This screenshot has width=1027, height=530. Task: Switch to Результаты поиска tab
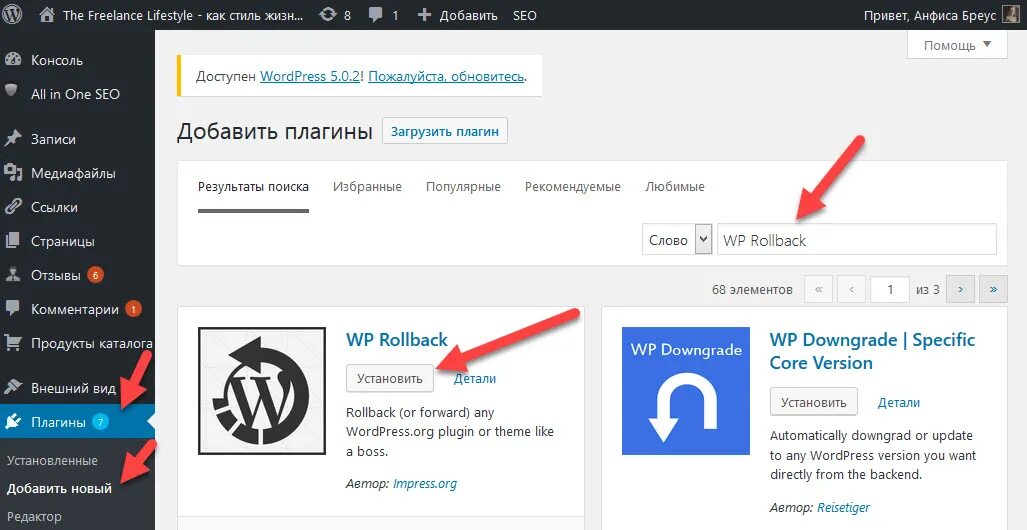(253, 187)
